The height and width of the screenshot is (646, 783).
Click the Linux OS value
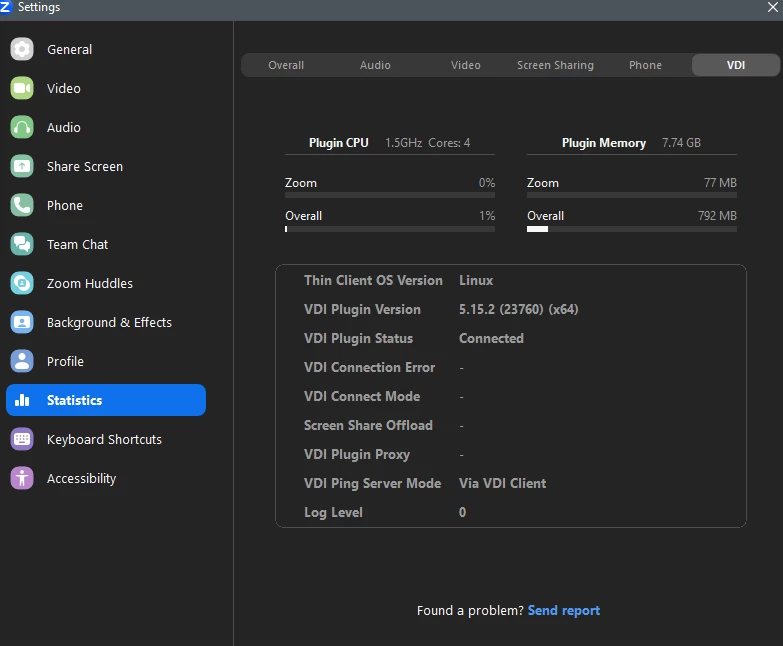tap(476, 281)
